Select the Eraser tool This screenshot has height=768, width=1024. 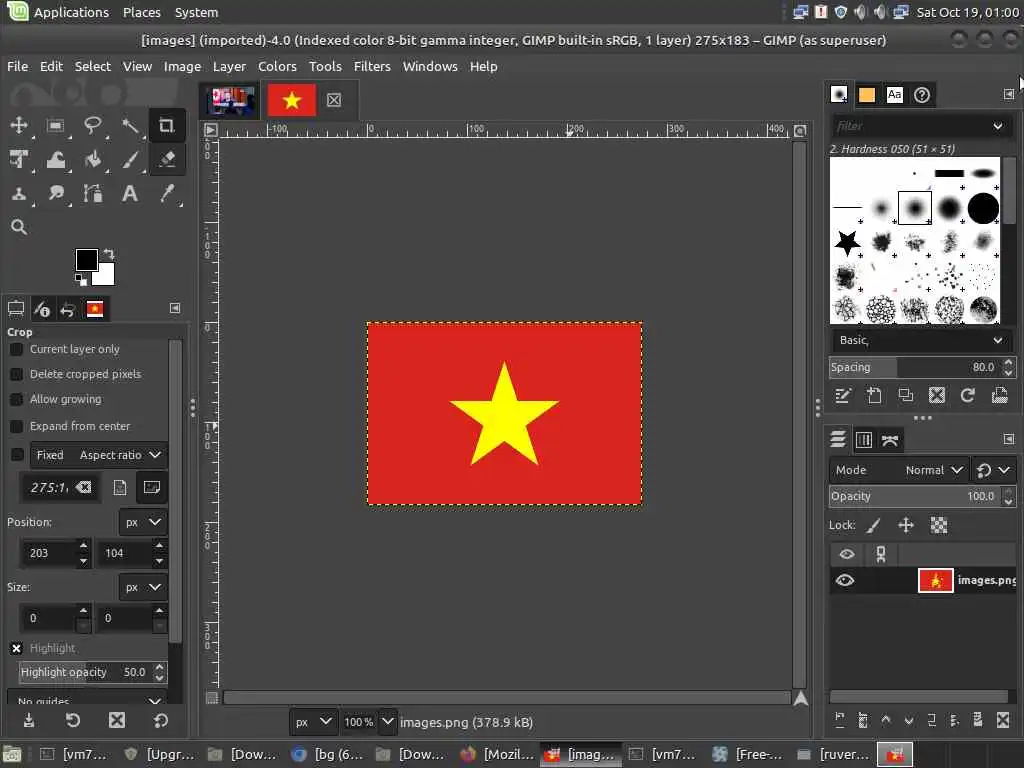[167, 159]
